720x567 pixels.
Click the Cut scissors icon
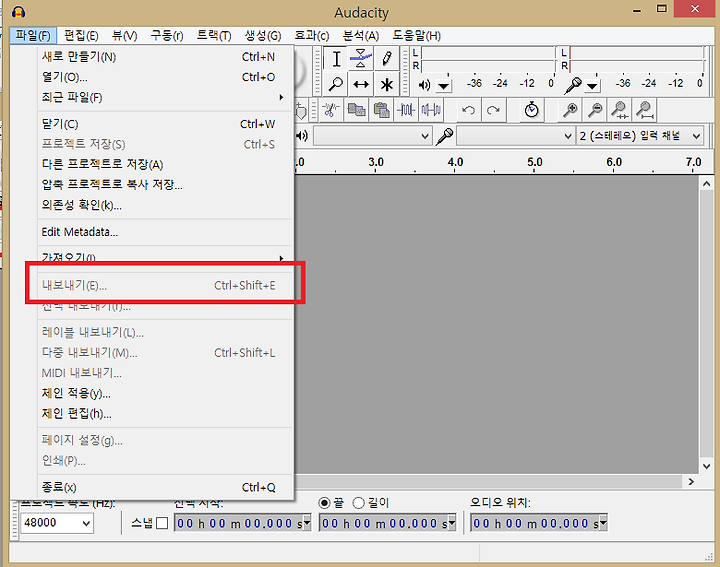coord(331,110)
